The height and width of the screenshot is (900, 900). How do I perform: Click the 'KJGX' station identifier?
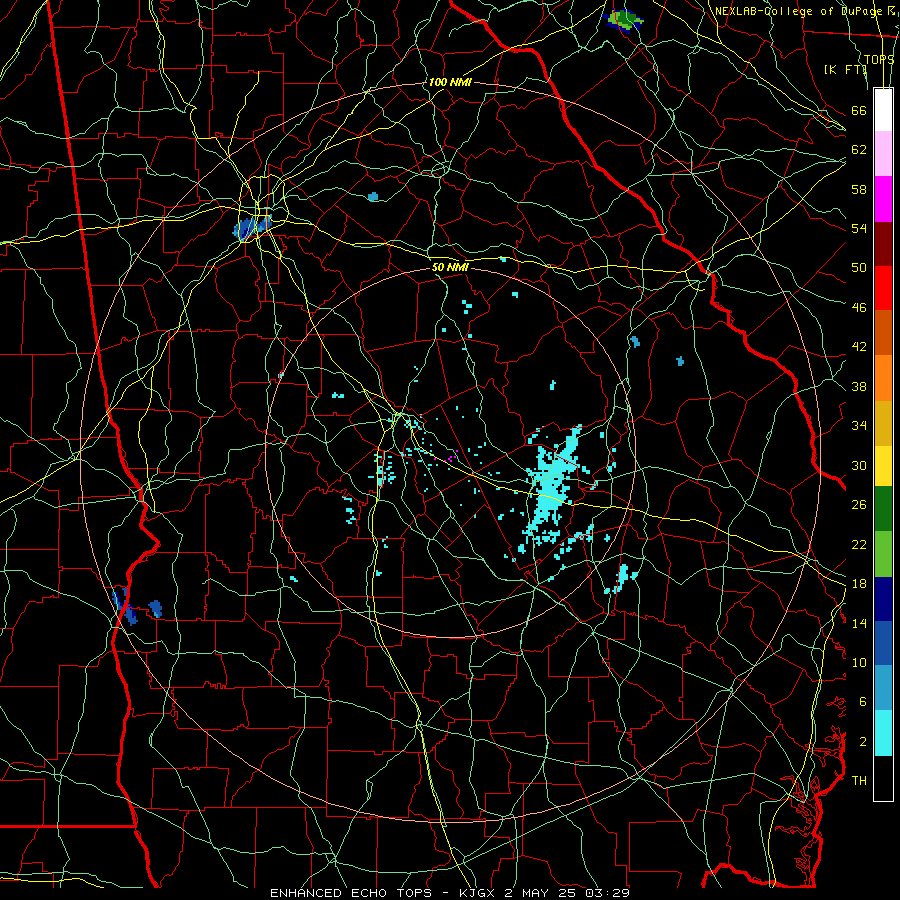coord(476,893)
